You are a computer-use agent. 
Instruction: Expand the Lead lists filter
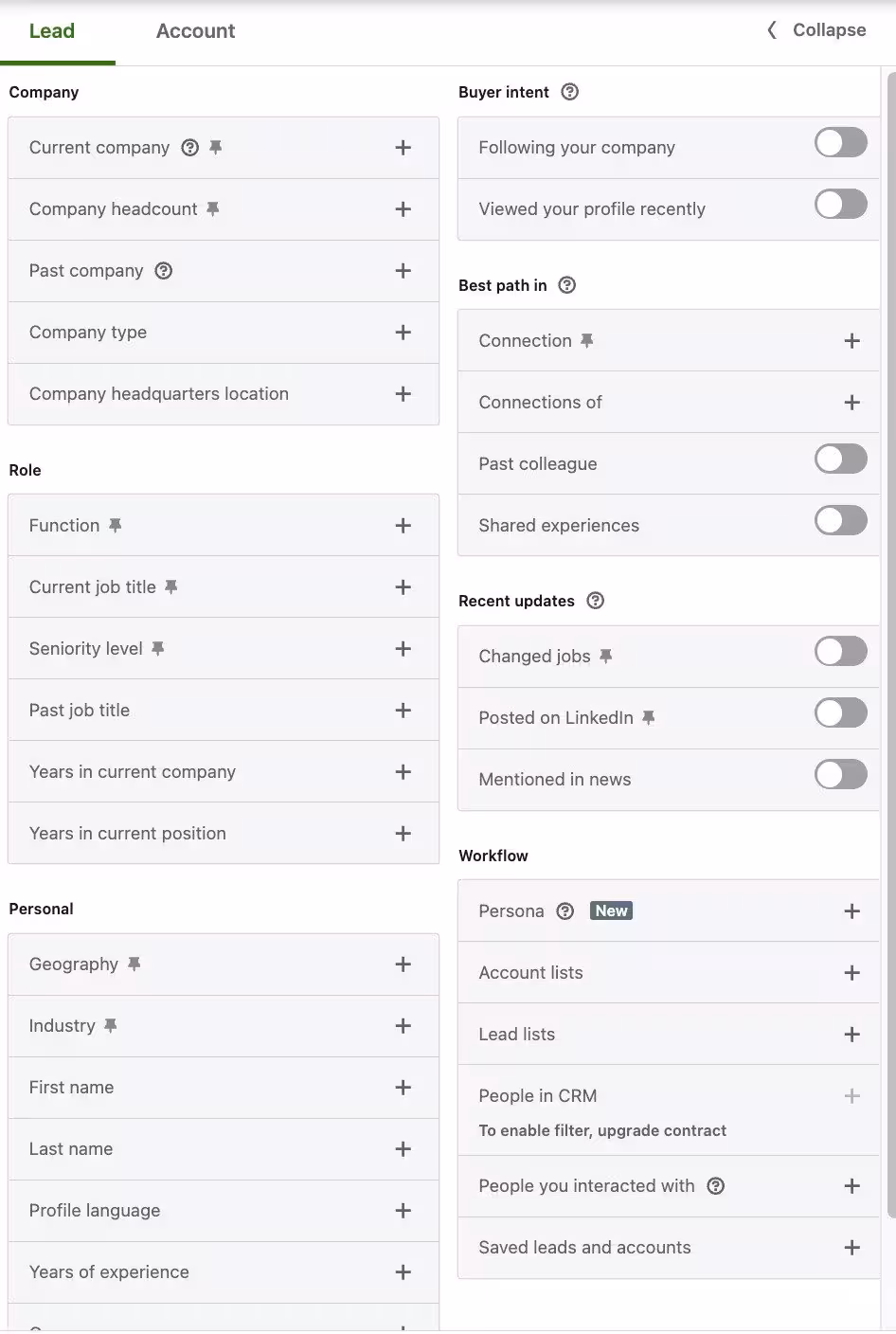click(x=851, y=1035)
